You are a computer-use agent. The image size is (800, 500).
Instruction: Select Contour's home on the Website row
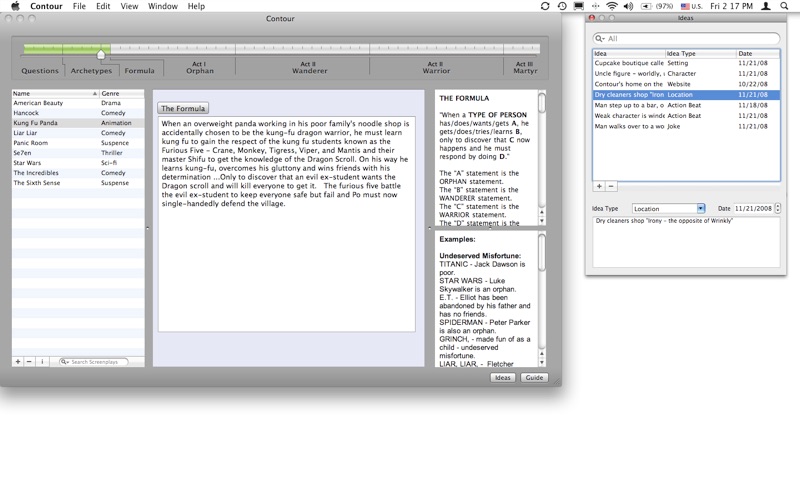pos(686,84)
